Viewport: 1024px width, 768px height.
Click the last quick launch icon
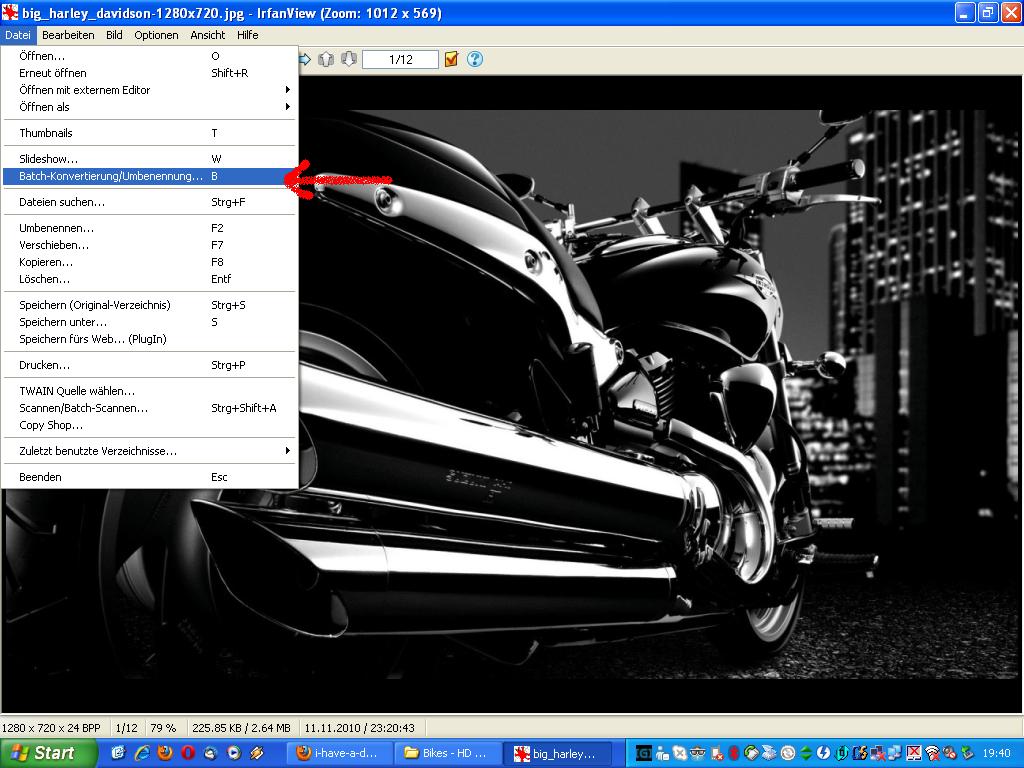(257, 753)
